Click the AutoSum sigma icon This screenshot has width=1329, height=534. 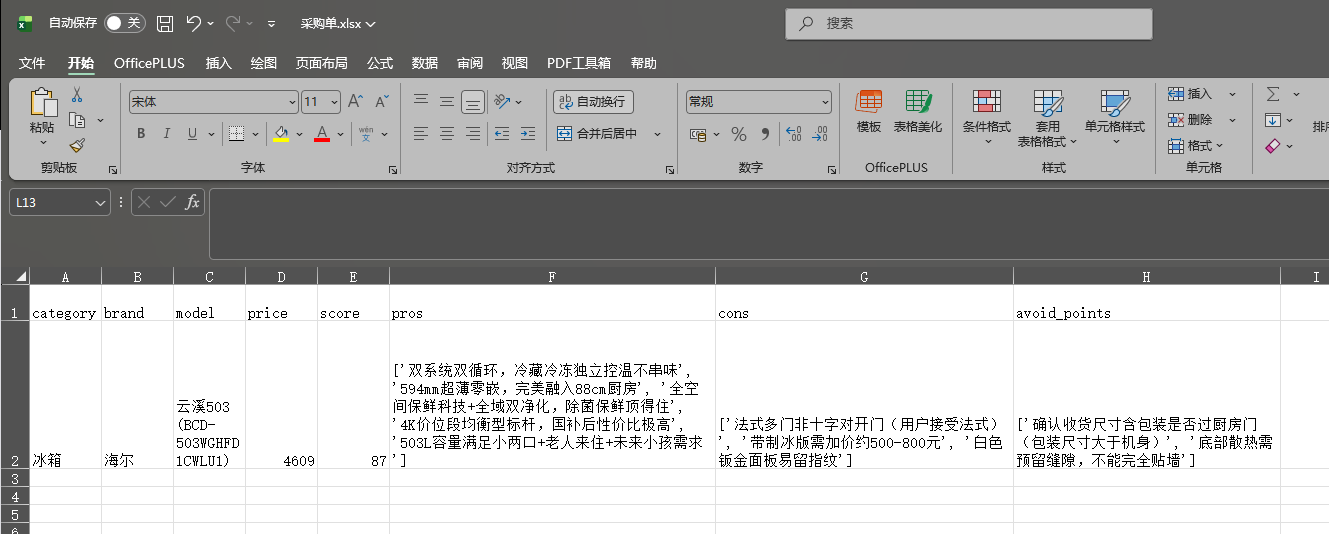click(1273, 94)
